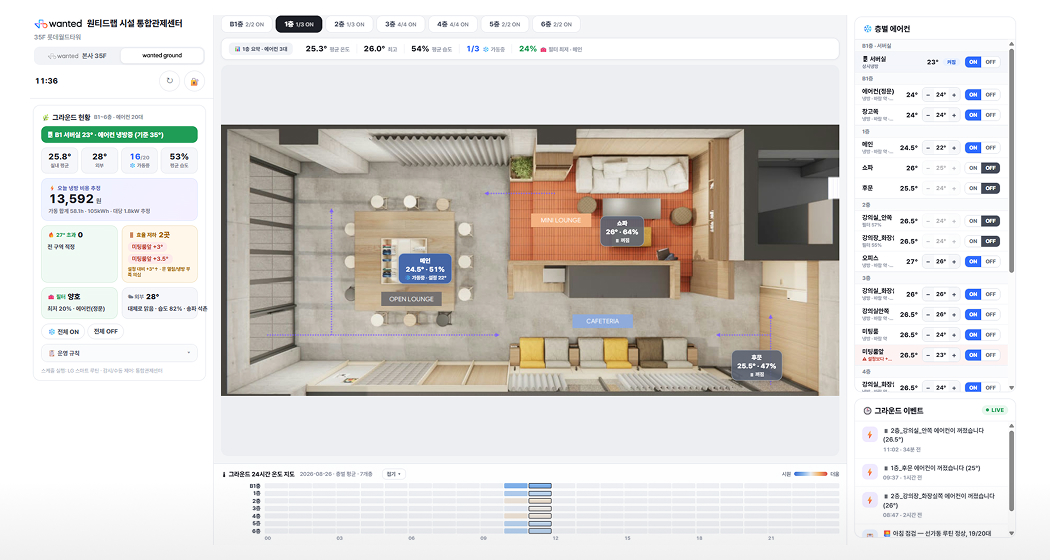Click the 외부 28° weather card
Viewport: 1050px width, 560px height.
(159, 302)
